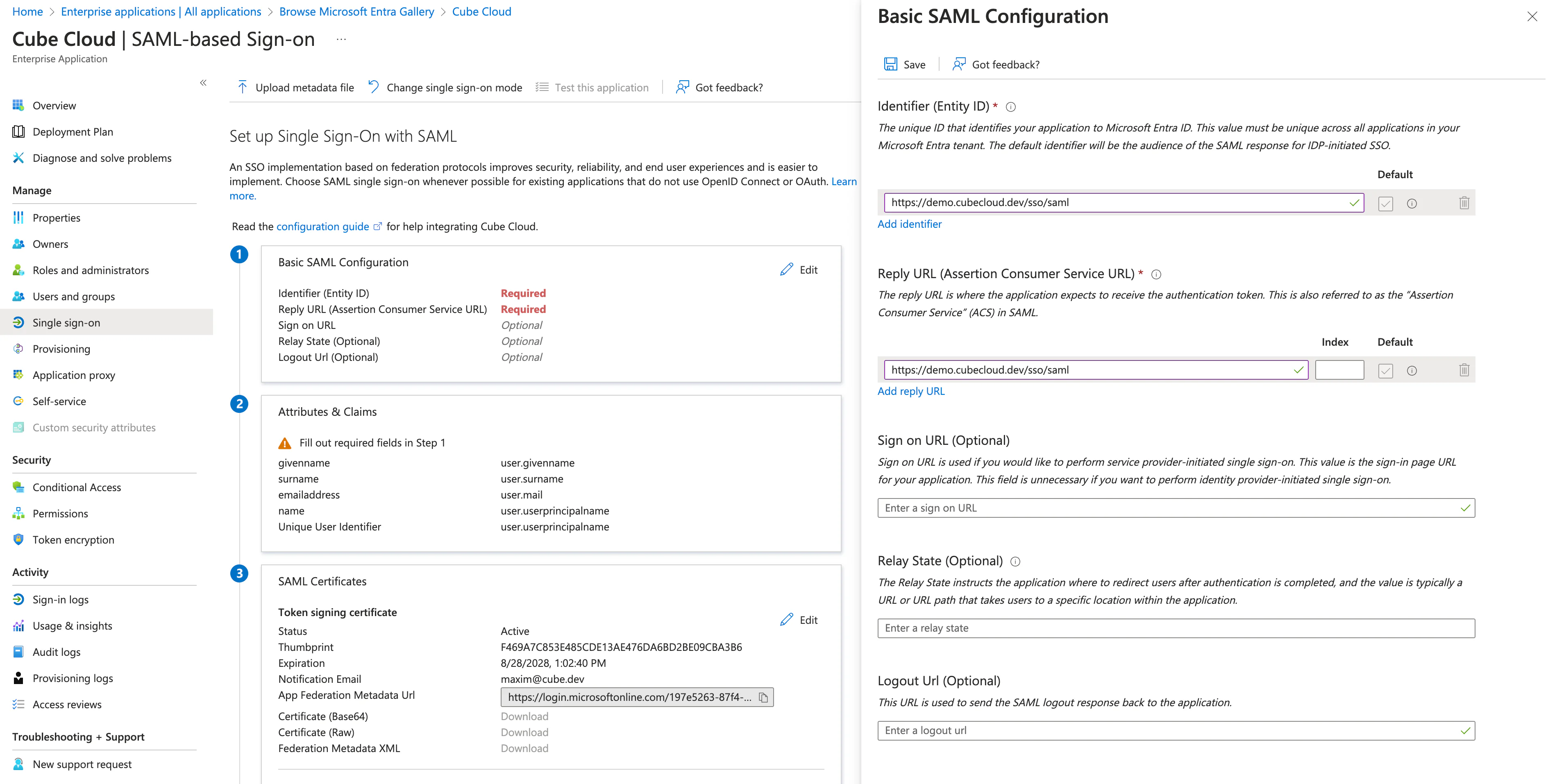Screen dimensions: 1548x784
Task: Toggle Default checkbox for Reply URL
Action: [x=1385, y=370]
